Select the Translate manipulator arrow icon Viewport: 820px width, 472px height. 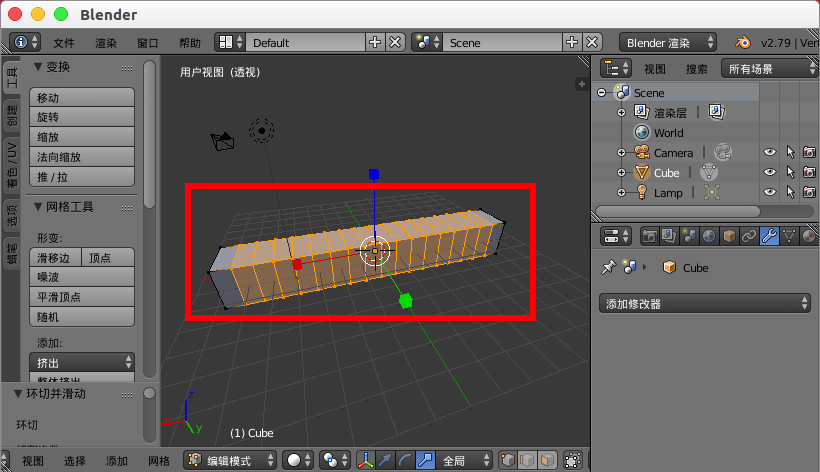(x=385, y=460)
